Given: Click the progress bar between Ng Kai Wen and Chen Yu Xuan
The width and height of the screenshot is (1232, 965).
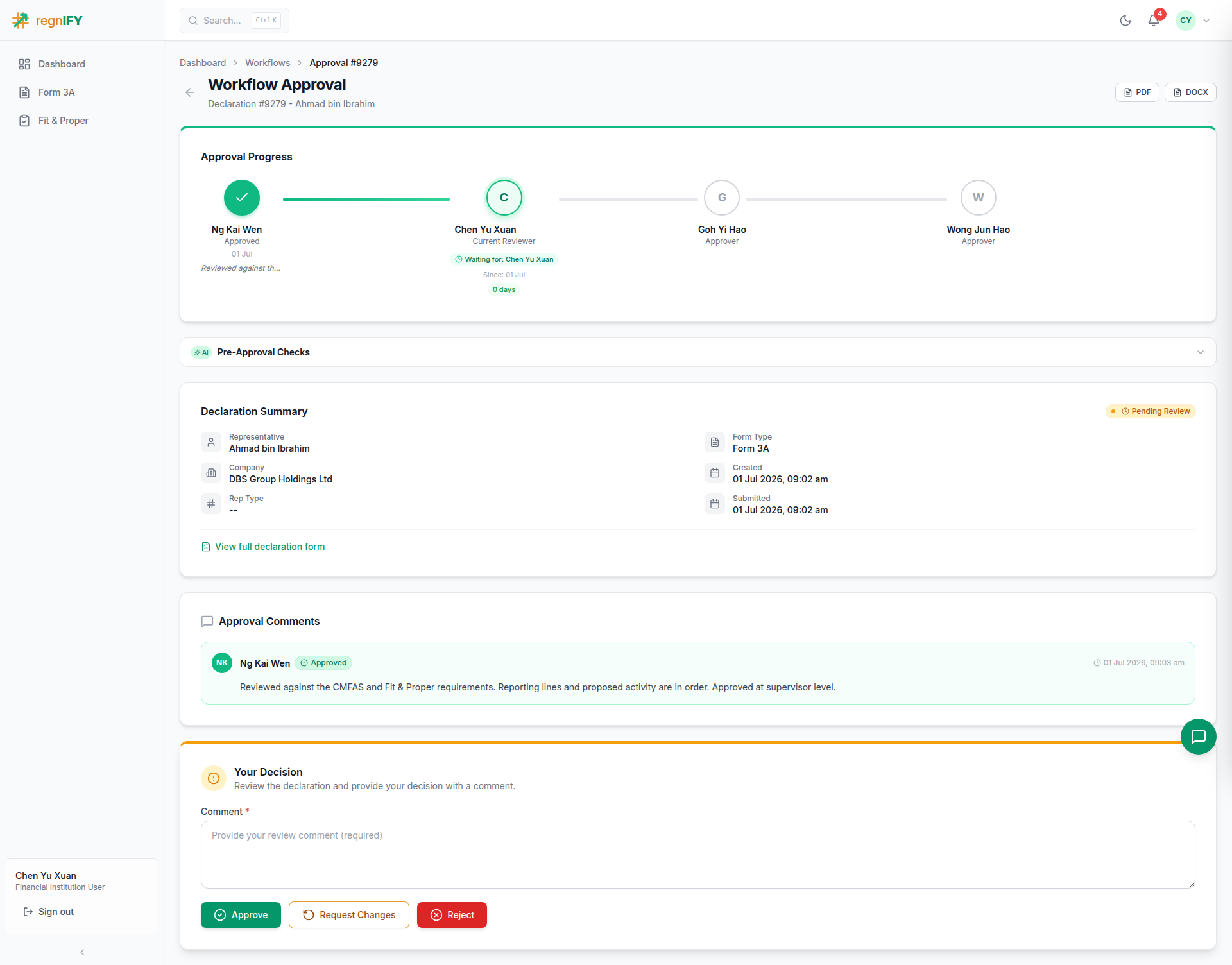Looking at the screenshot, I should [366, 200].
